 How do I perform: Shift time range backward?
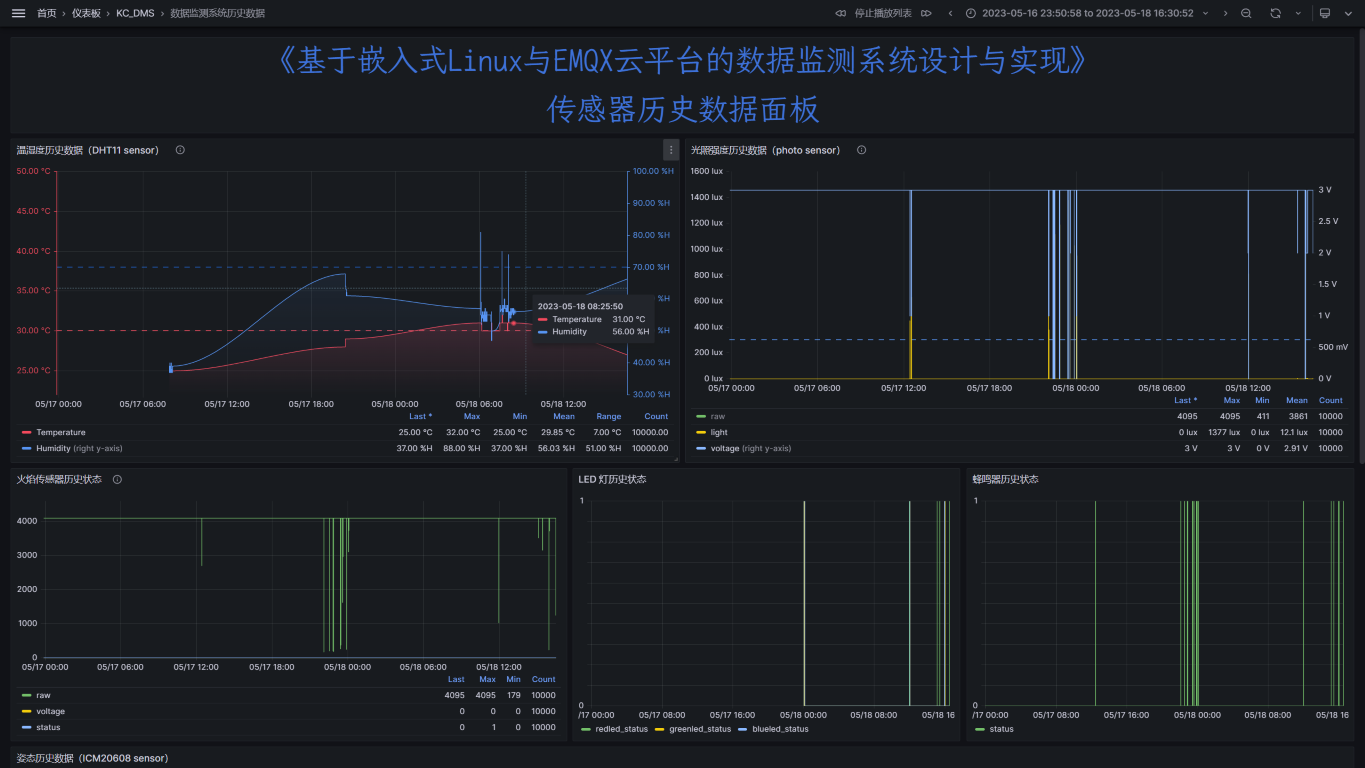[x=950, y=13]
